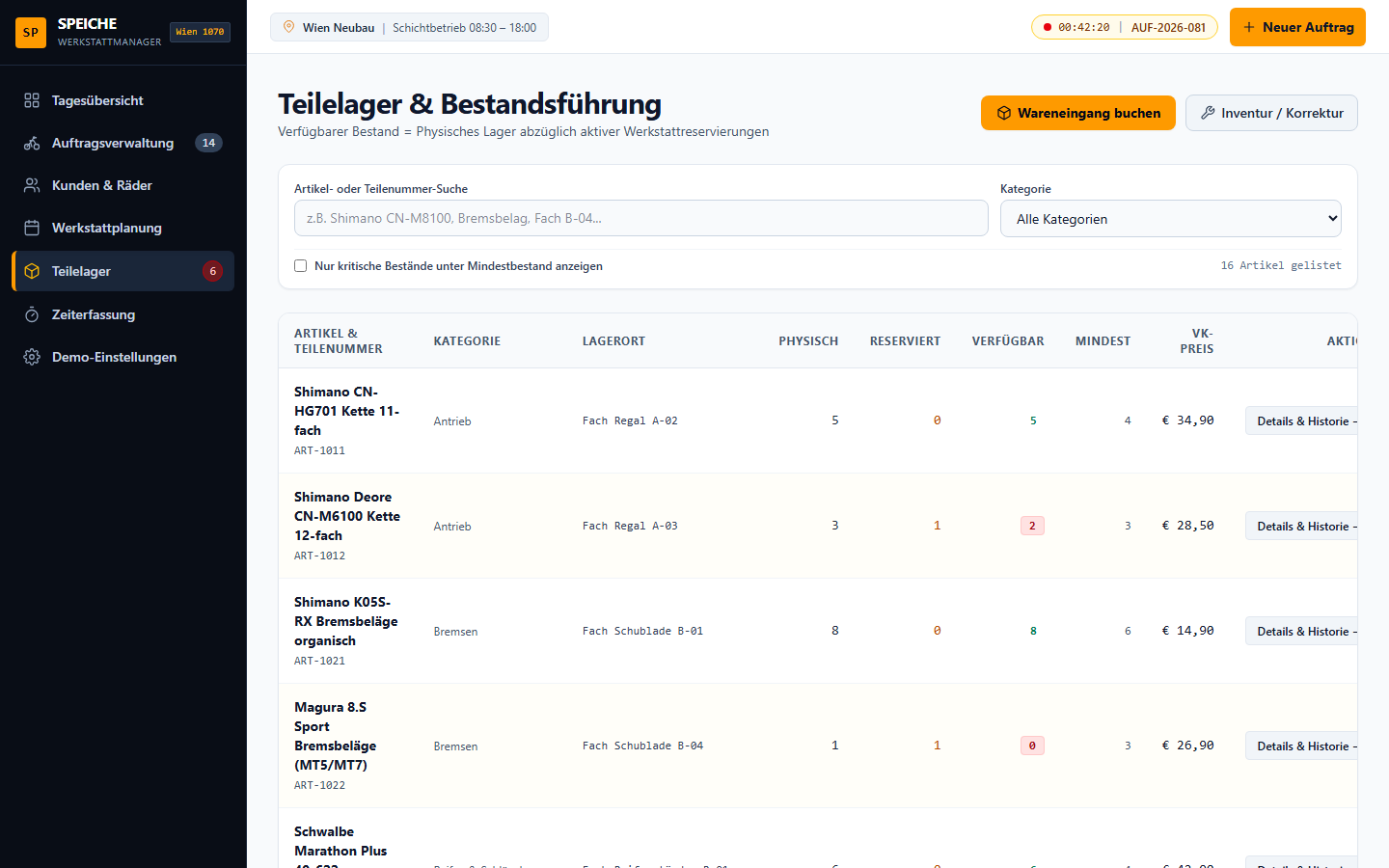Click the plus icon in Neuer Auftrag

[x=1249, y=27]
